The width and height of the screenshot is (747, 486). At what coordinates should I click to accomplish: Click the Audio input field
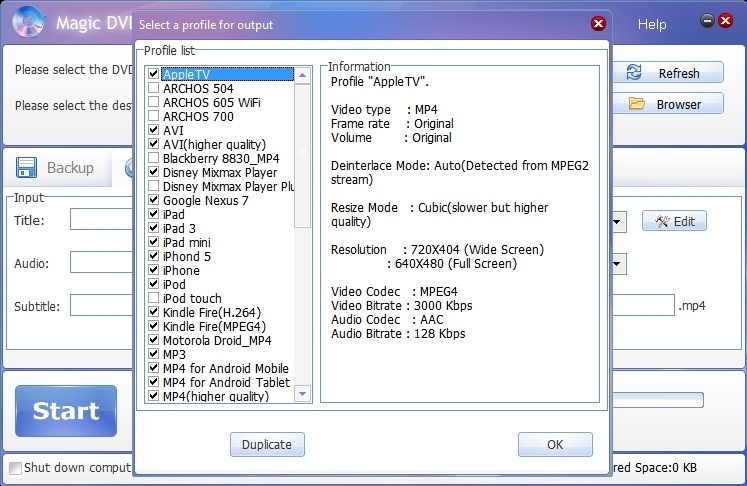point(101,262)
